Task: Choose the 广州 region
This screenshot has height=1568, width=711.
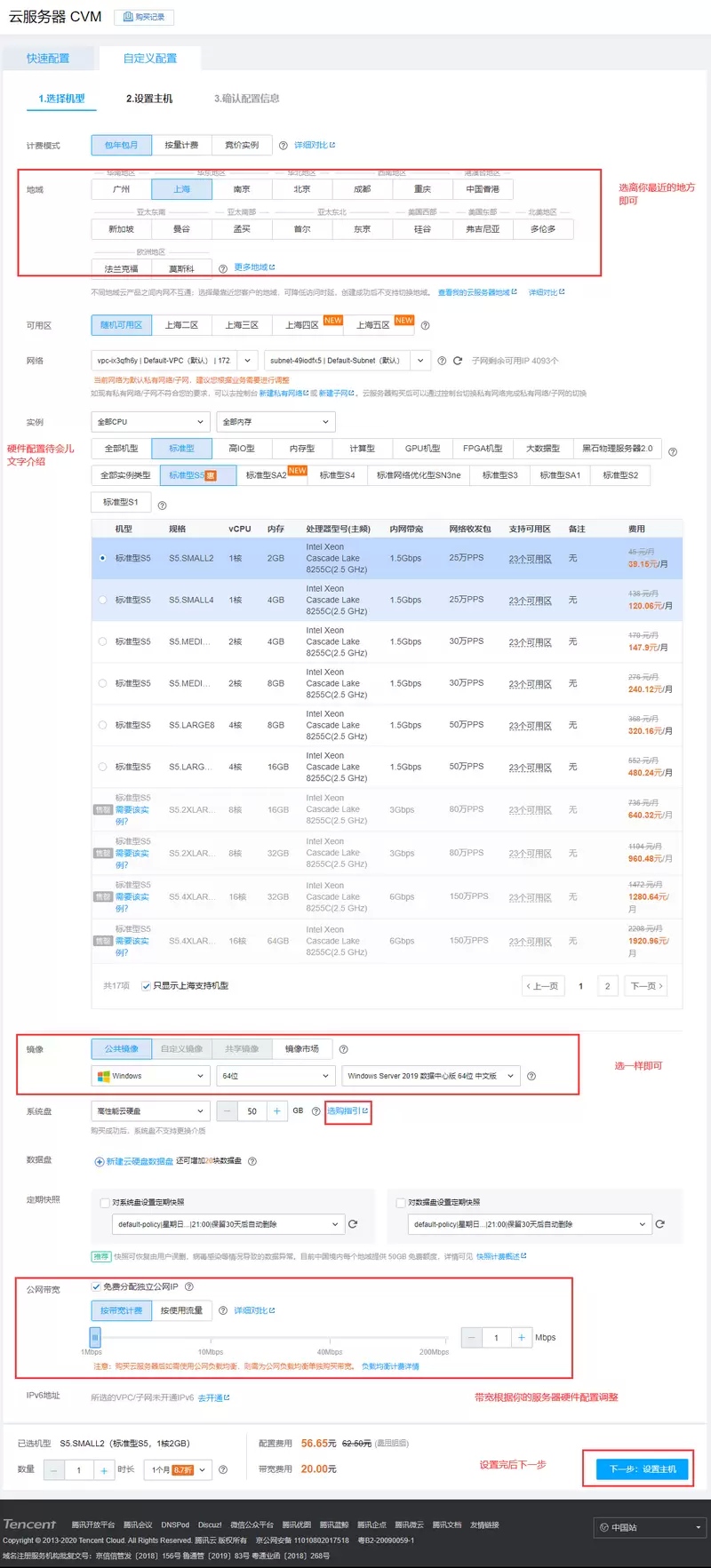Action: point(122,189)
